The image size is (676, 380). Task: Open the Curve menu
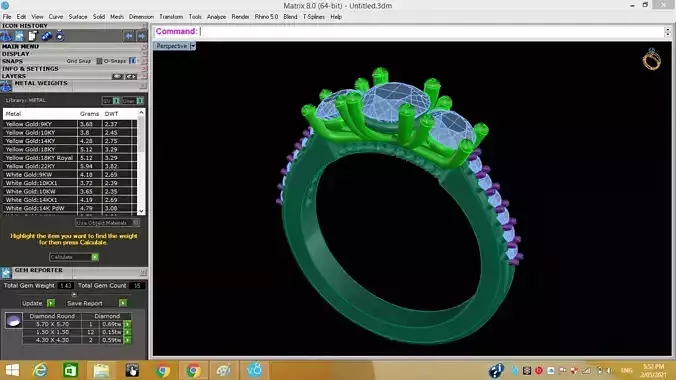tap(56, 17)
